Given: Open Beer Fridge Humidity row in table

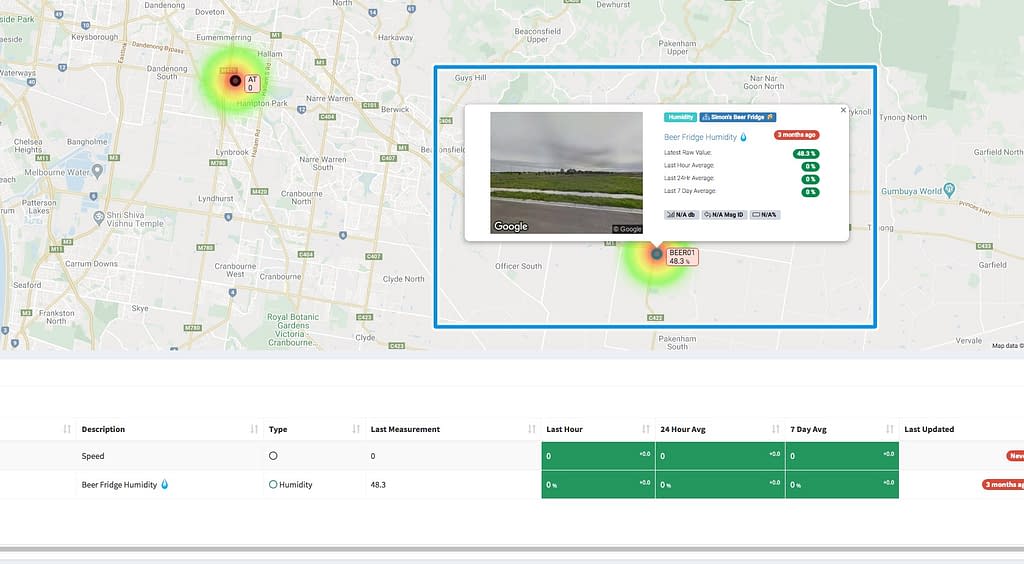Looking at the screenshot, I should [119, 485].
